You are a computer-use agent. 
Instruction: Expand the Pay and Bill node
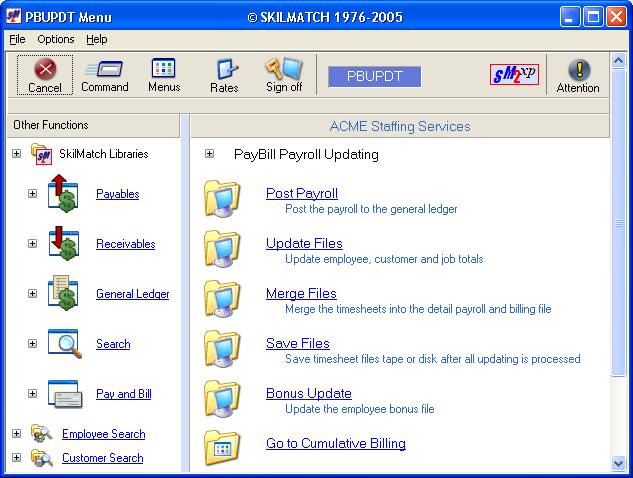point(33,394)
